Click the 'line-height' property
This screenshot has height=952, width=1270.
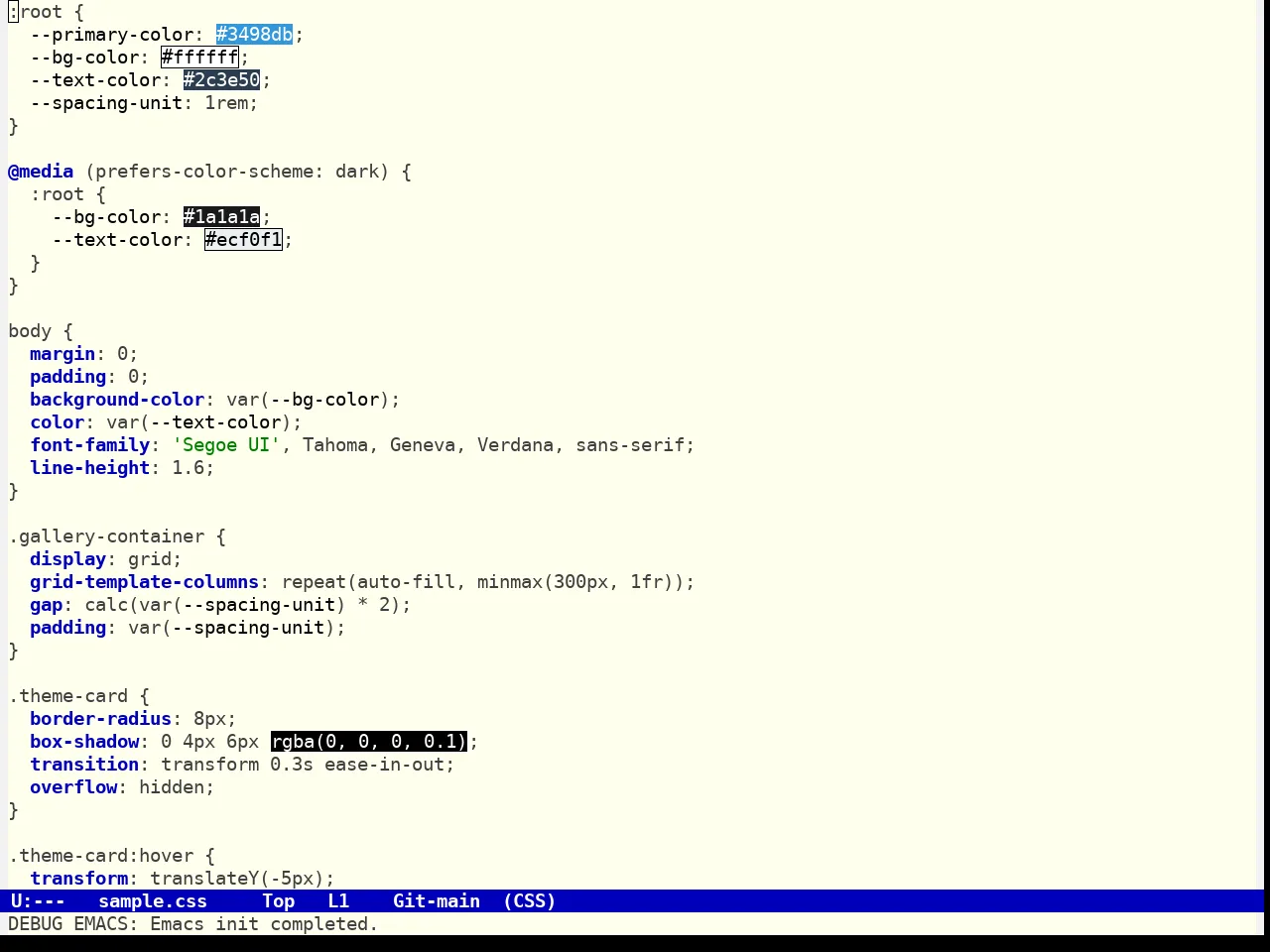pyautogui.click(x=90, y=468)
